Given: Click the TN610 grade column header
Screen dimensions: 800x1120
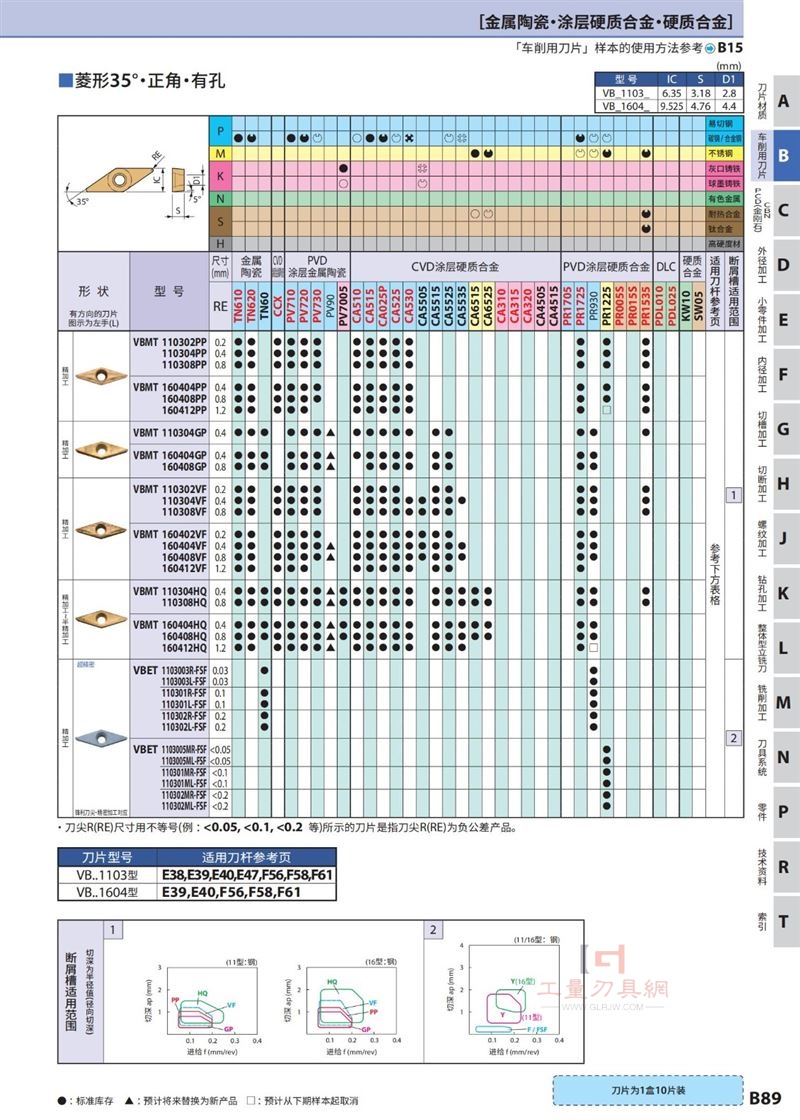Looking at the screenshot, I should pyautogui.click(x=238, y=306).
